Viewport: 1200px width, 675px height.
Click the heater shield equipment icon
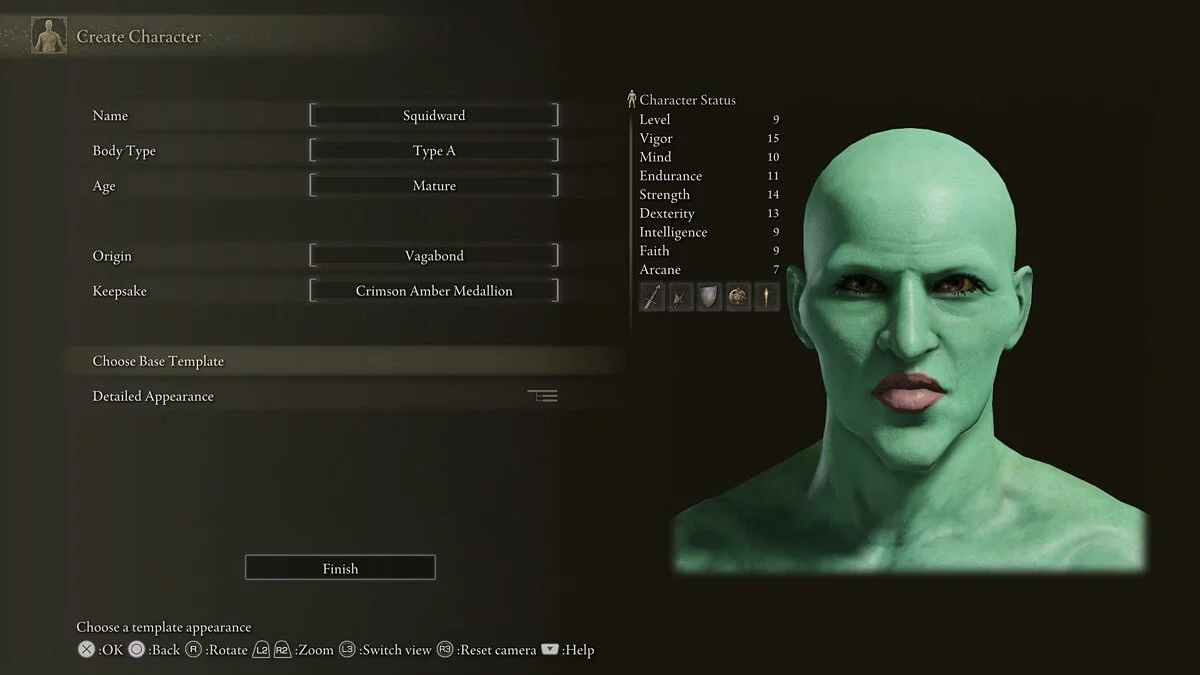click(709, 297)
